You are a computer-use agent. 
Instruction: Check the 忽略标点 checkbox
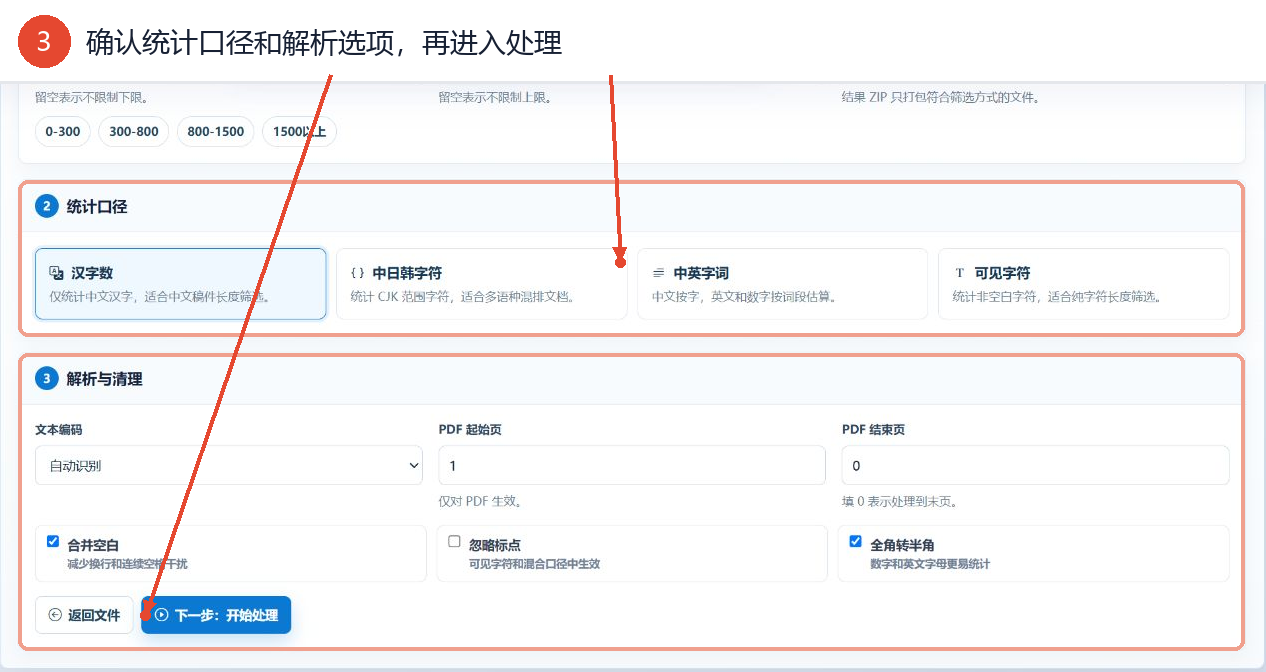(x=454, y=541)
